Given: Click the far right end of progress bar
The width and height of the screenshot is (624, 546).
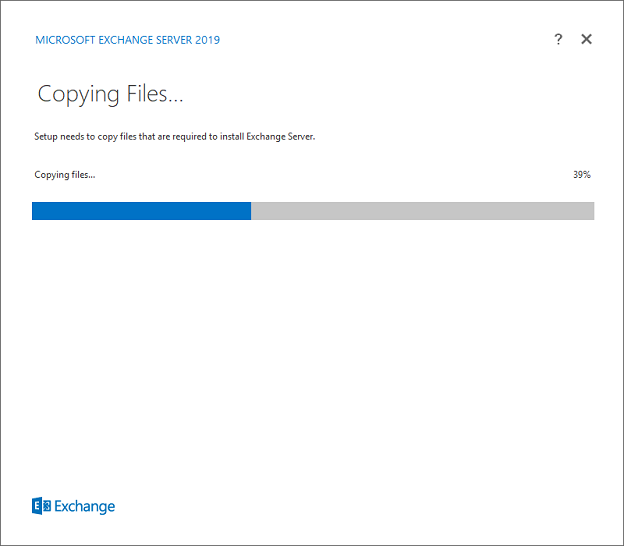Looking at the screenshot, I should pyautogui.click(x=591, y=210).
